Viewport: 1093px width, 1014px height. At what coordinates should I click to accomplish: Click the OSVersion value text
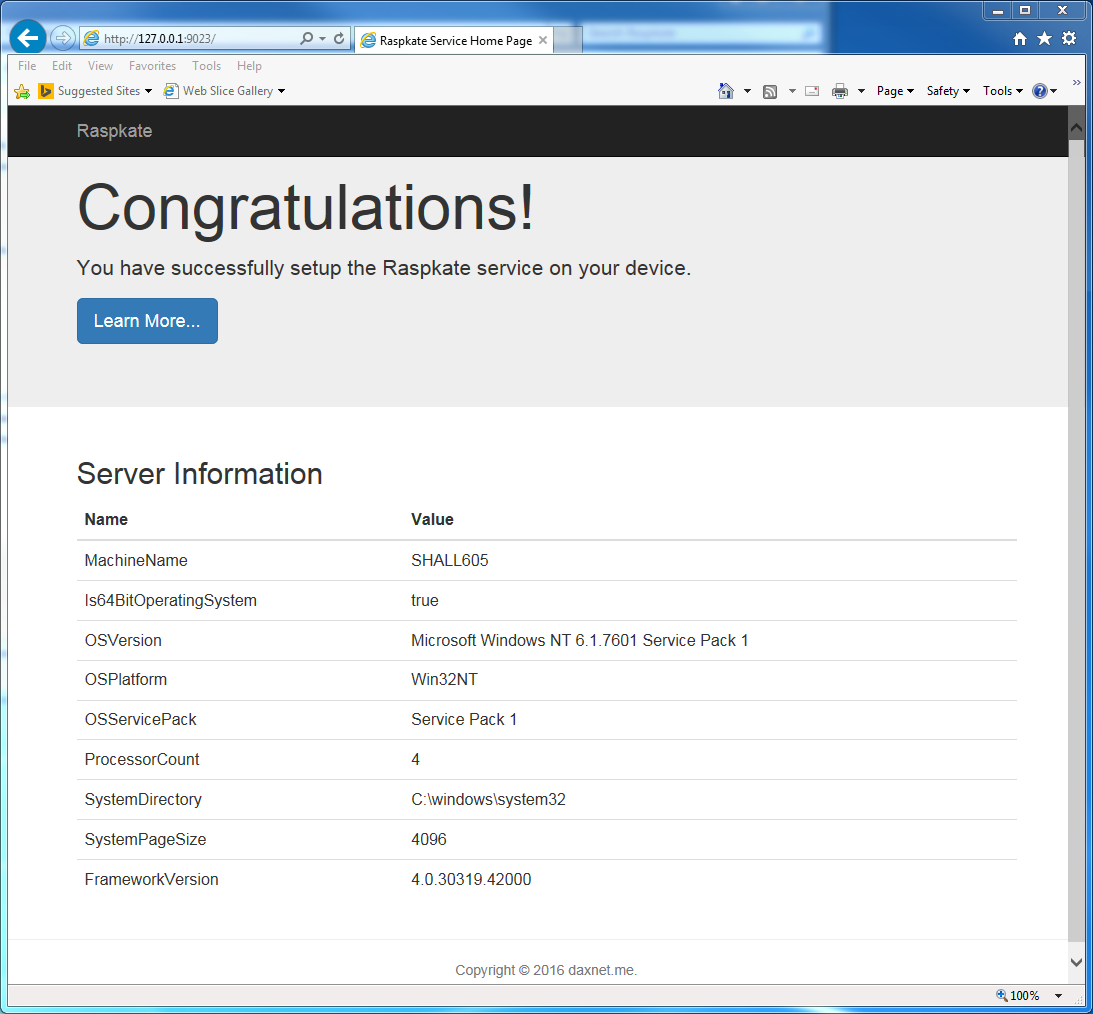[579, 640]
